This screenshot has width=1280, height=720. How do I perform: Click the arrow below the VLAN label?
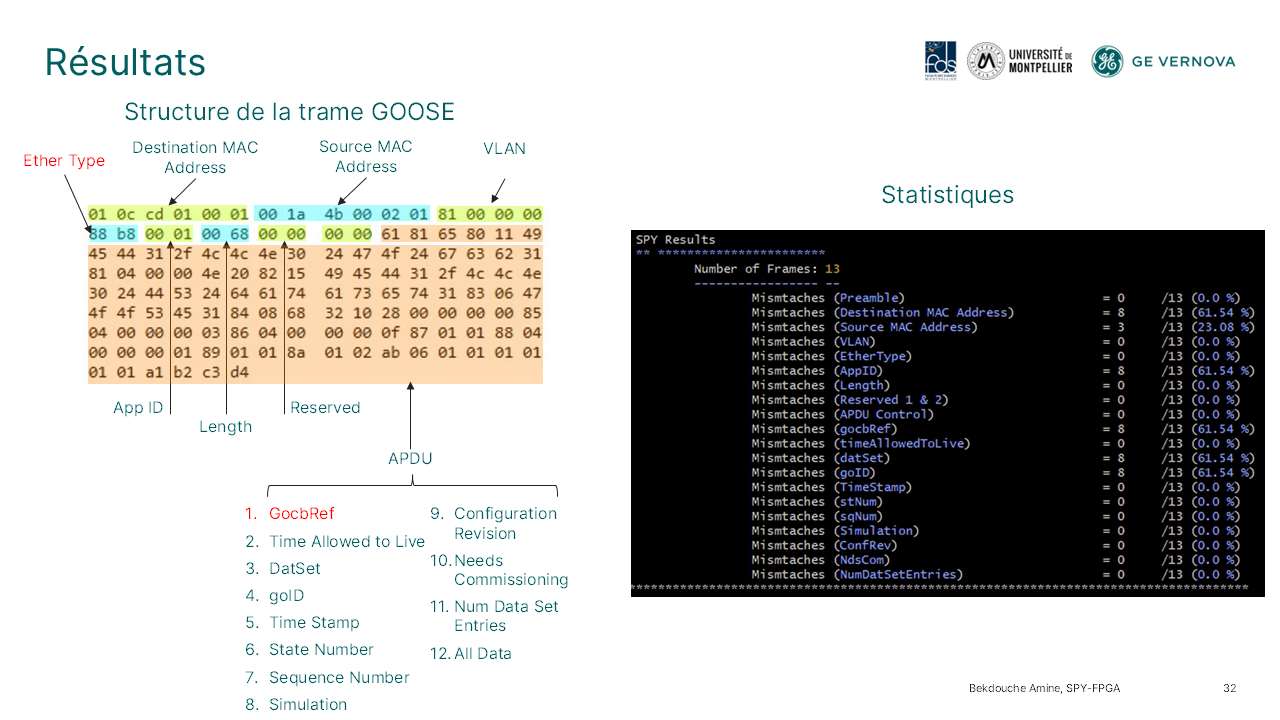(498, 189)
